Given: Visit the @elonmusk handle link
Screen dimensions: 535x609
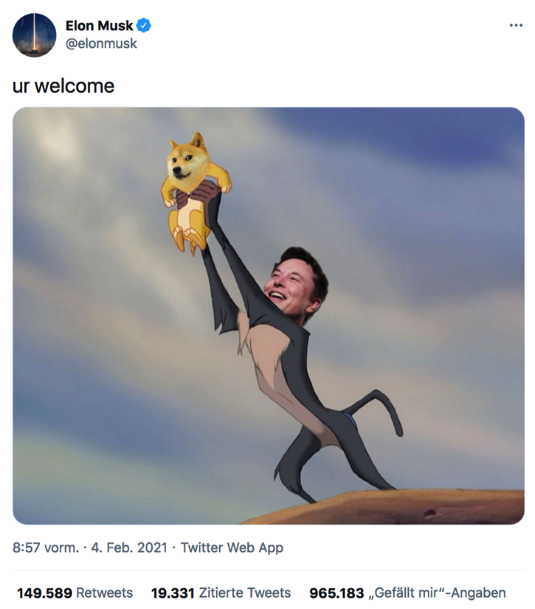Looking at the screenshot, I should pyautogui.click(x=101, y=44).
